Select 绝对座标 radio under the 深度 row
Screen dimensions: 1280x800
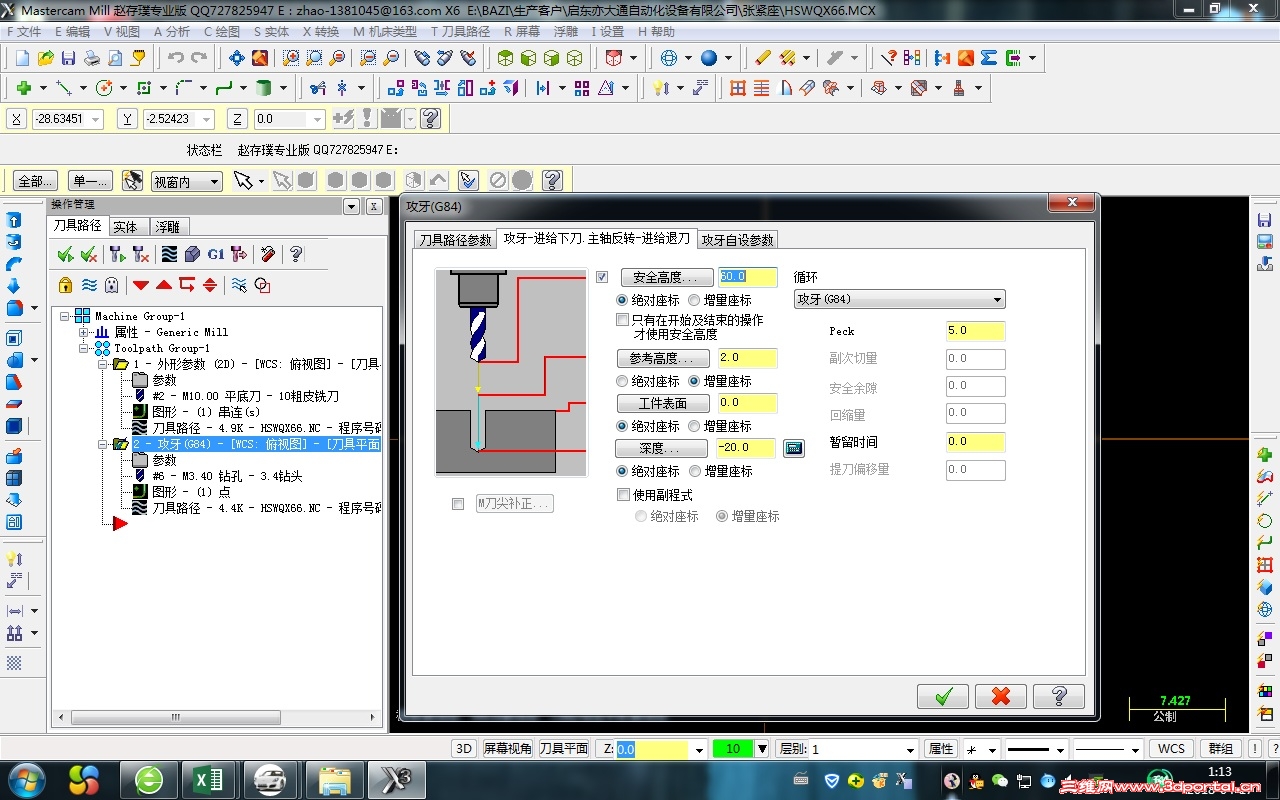[x=622, y=471]
